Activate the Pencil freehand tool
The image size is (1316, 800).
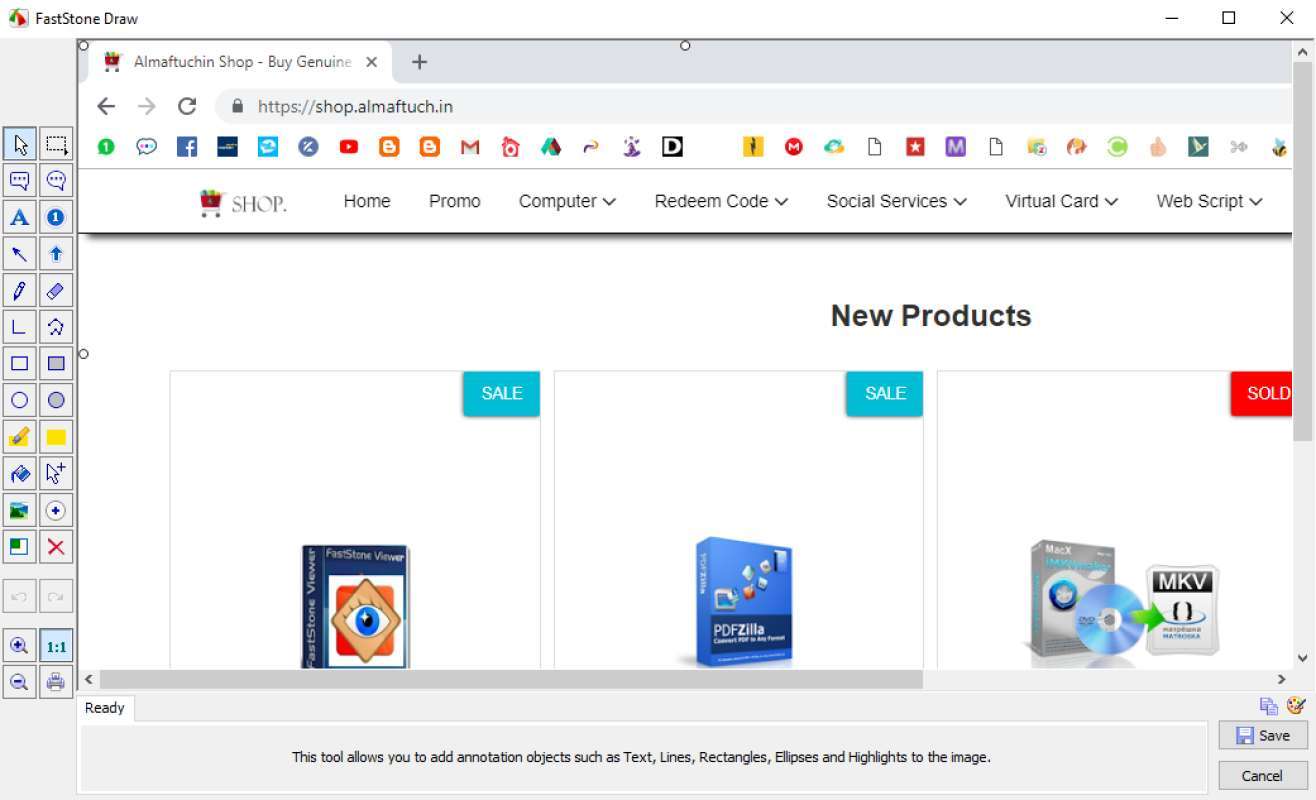19,290
